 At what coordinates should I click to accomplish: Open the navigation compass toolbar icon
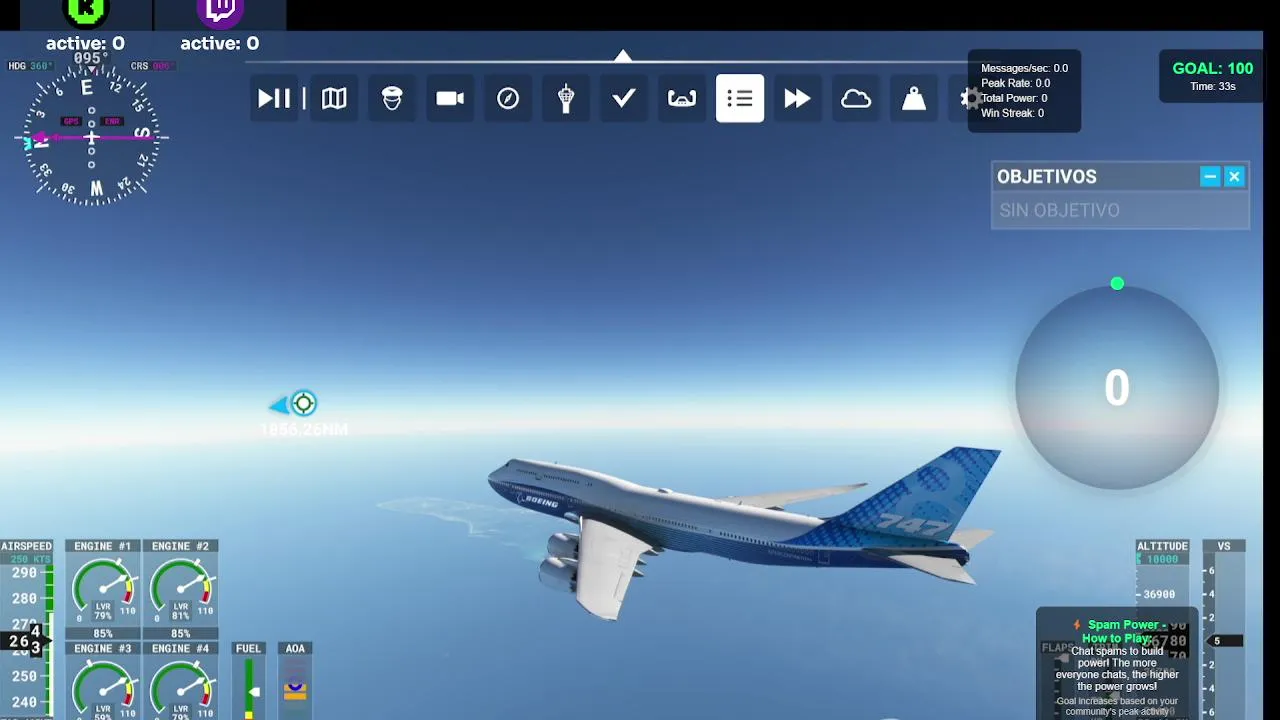pyautogui.click(x=508, y=98)
